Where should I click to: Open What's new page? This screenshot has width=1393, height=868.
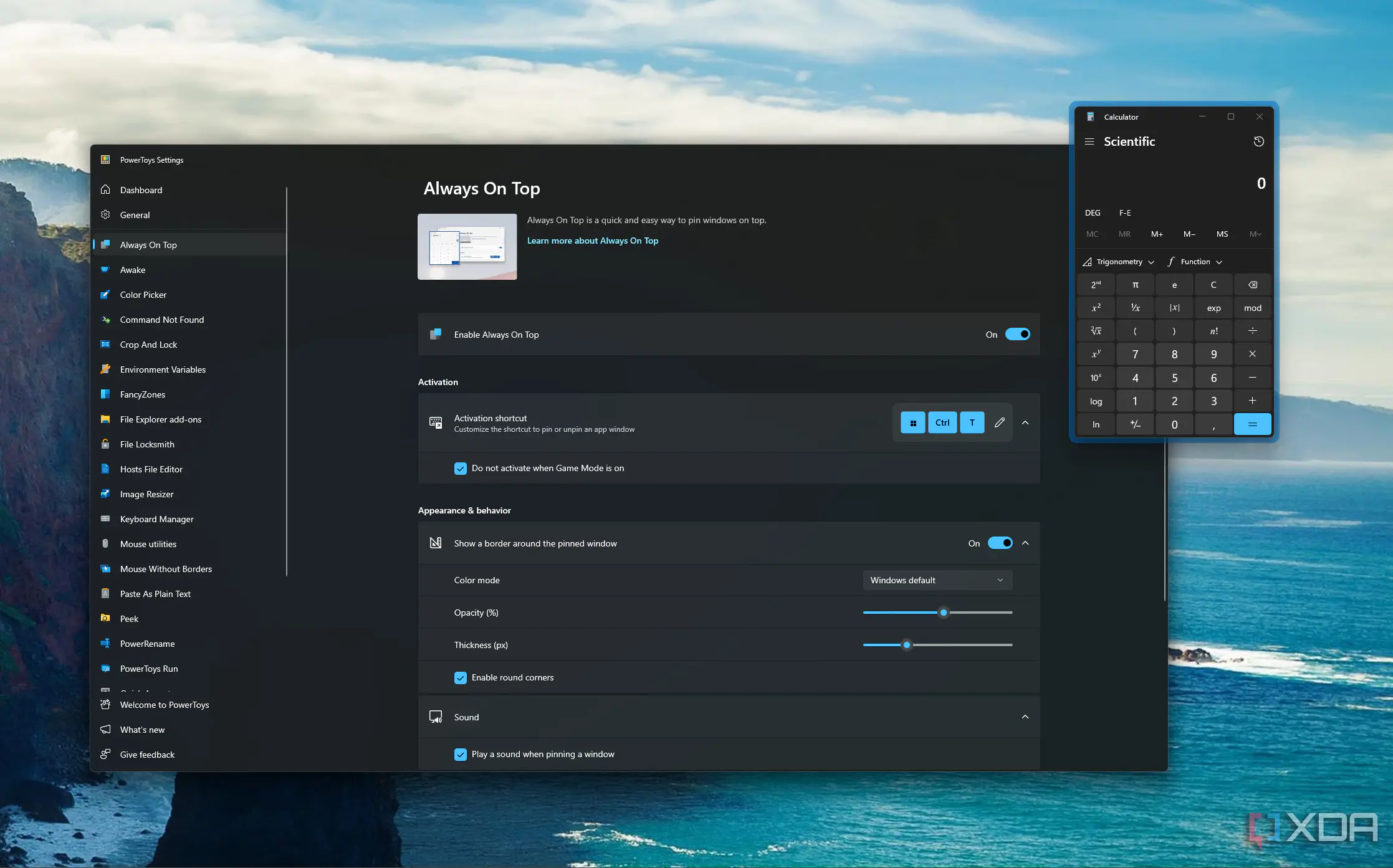(190, 730)
